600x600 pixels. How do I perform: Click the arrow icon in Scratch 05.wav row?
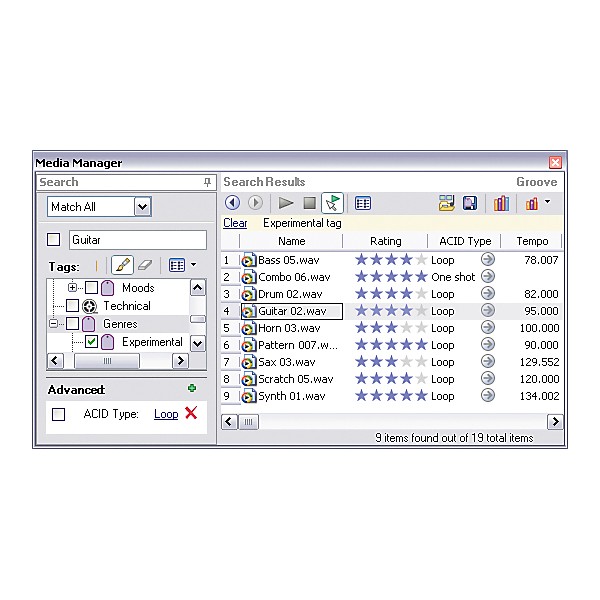point(488,378)
